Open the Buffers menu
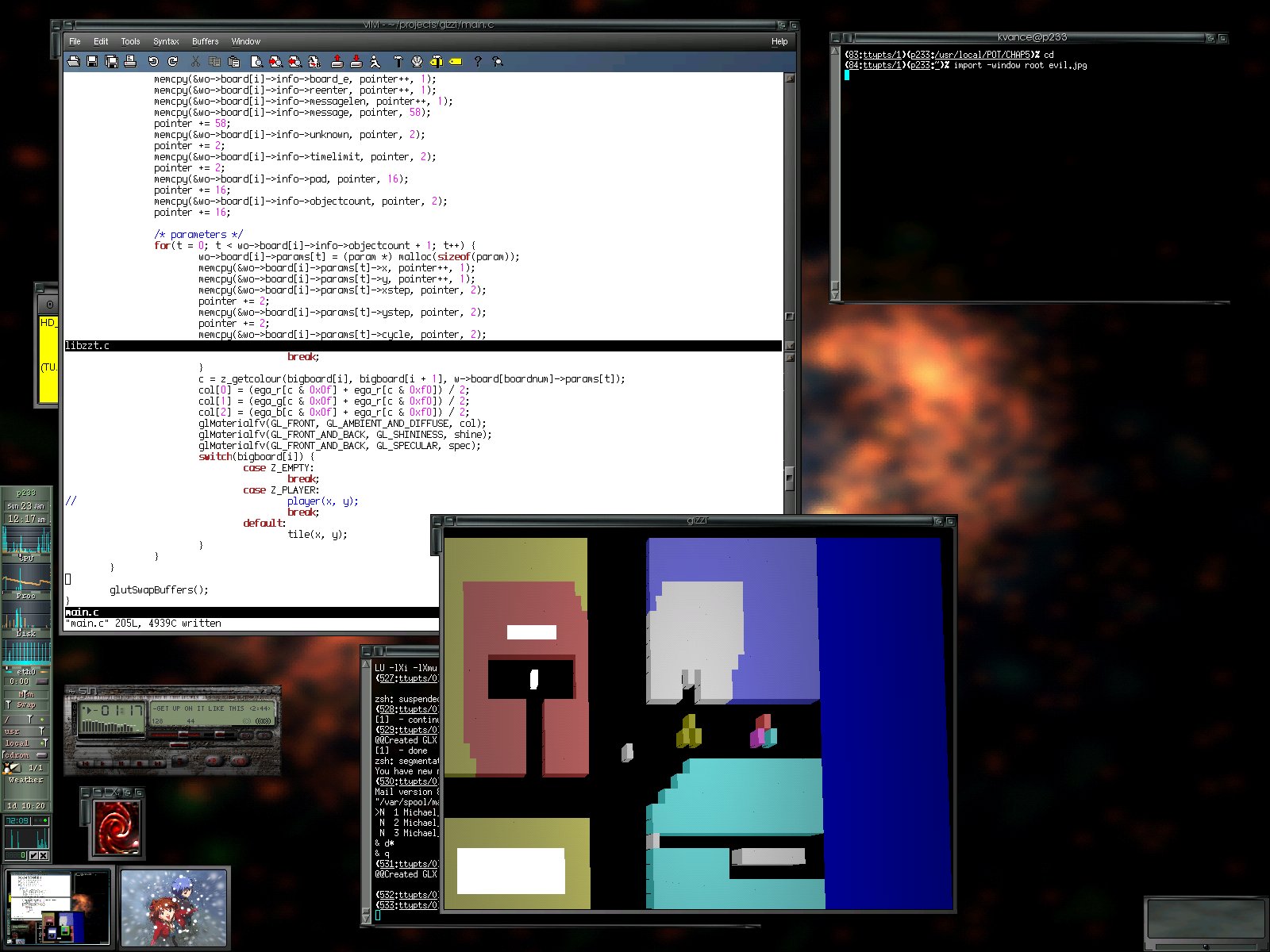The image size is (1270, 952). click(x=205, y=41)
